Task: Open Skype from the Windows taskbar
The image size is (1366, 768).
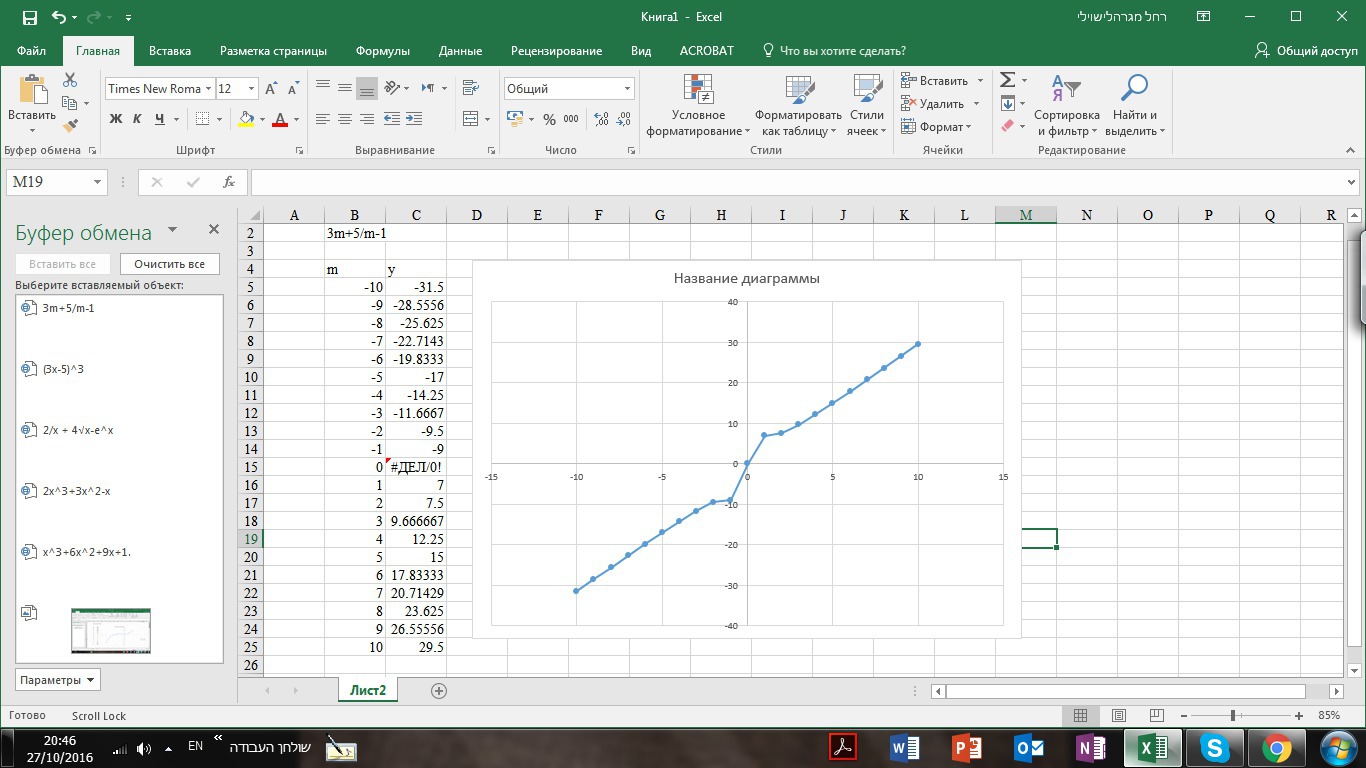Action: (x=1215, y=747)
